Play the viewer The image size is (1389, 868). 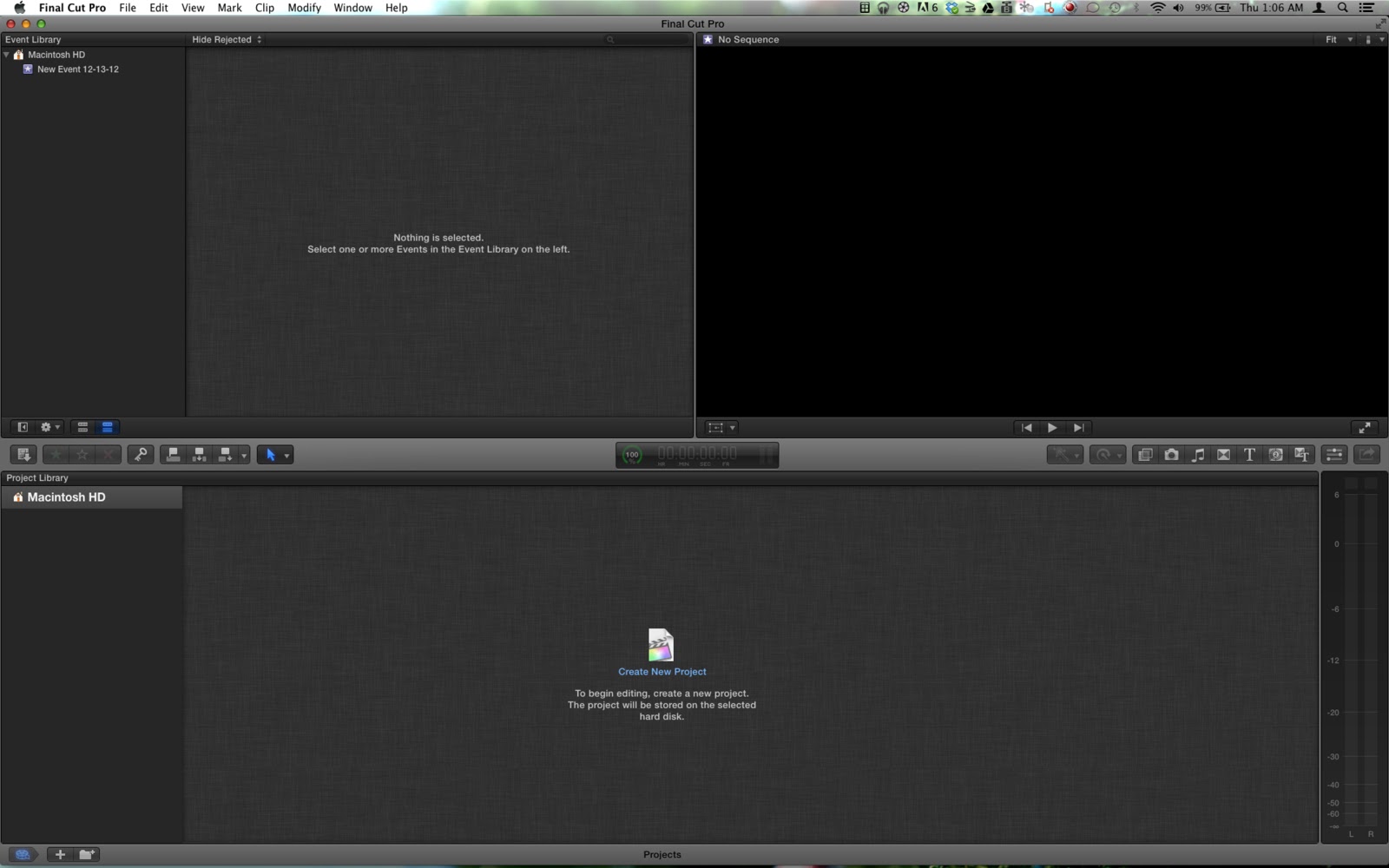click(1052, 427)
